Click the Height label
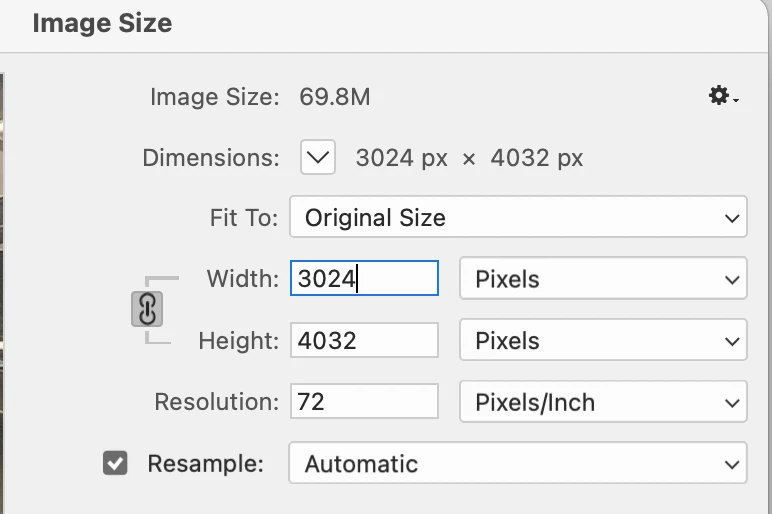 click(239, 341)
